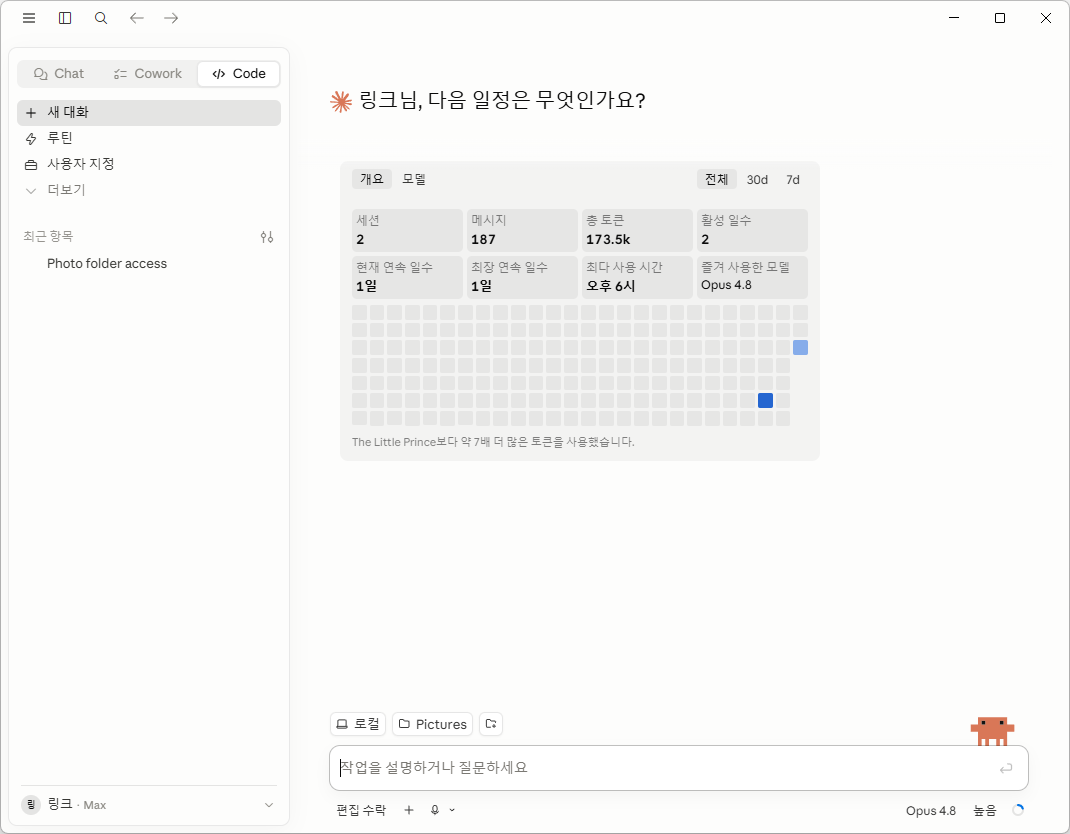Click the orange starburst logo
Viewport: 1070px width, 834px height.
click(x=341, y=102)
